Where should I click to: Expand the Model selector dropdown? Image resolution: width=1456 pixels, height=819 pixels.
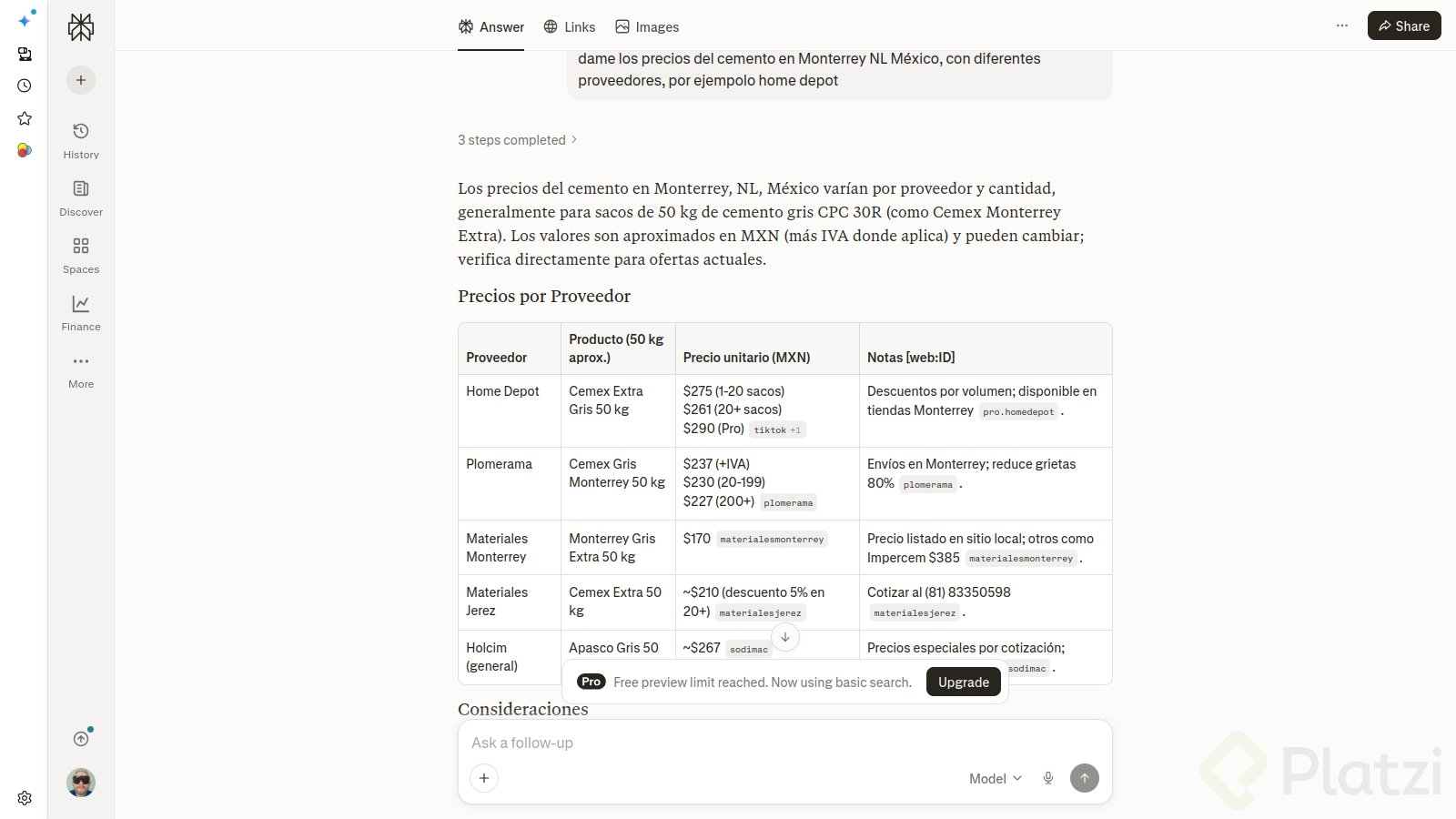pos(996,778)
